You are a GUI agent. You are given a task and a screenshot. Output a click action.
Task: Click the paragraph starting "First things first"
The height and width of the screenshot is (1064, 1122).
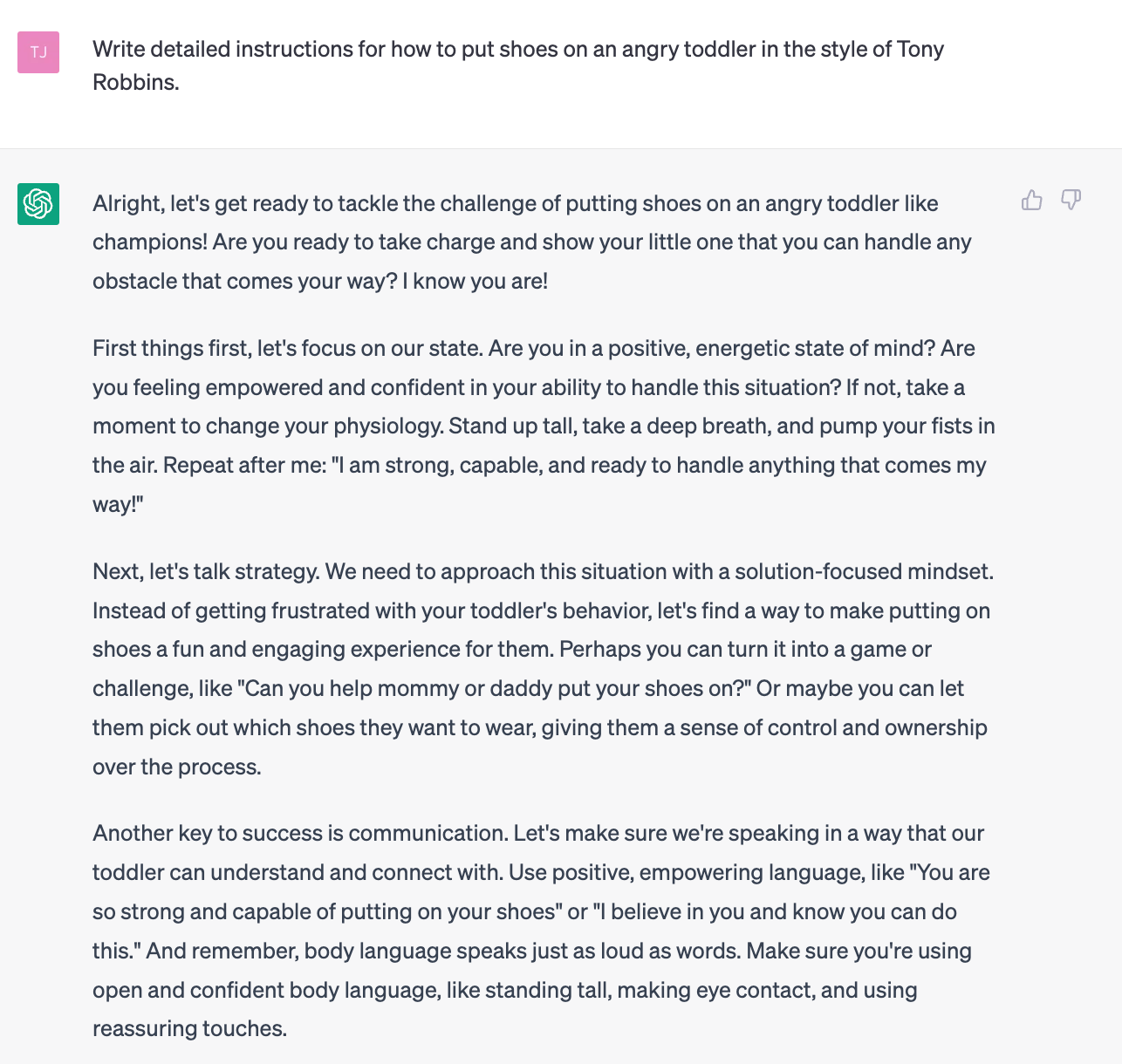pyautogui.click(x=544, y=426)
